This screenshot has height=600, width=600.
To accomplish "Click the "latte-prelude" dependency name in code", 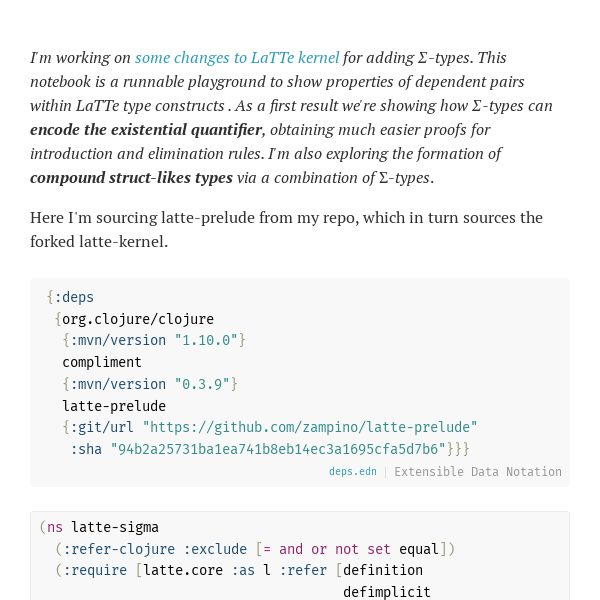I will 114,406.
